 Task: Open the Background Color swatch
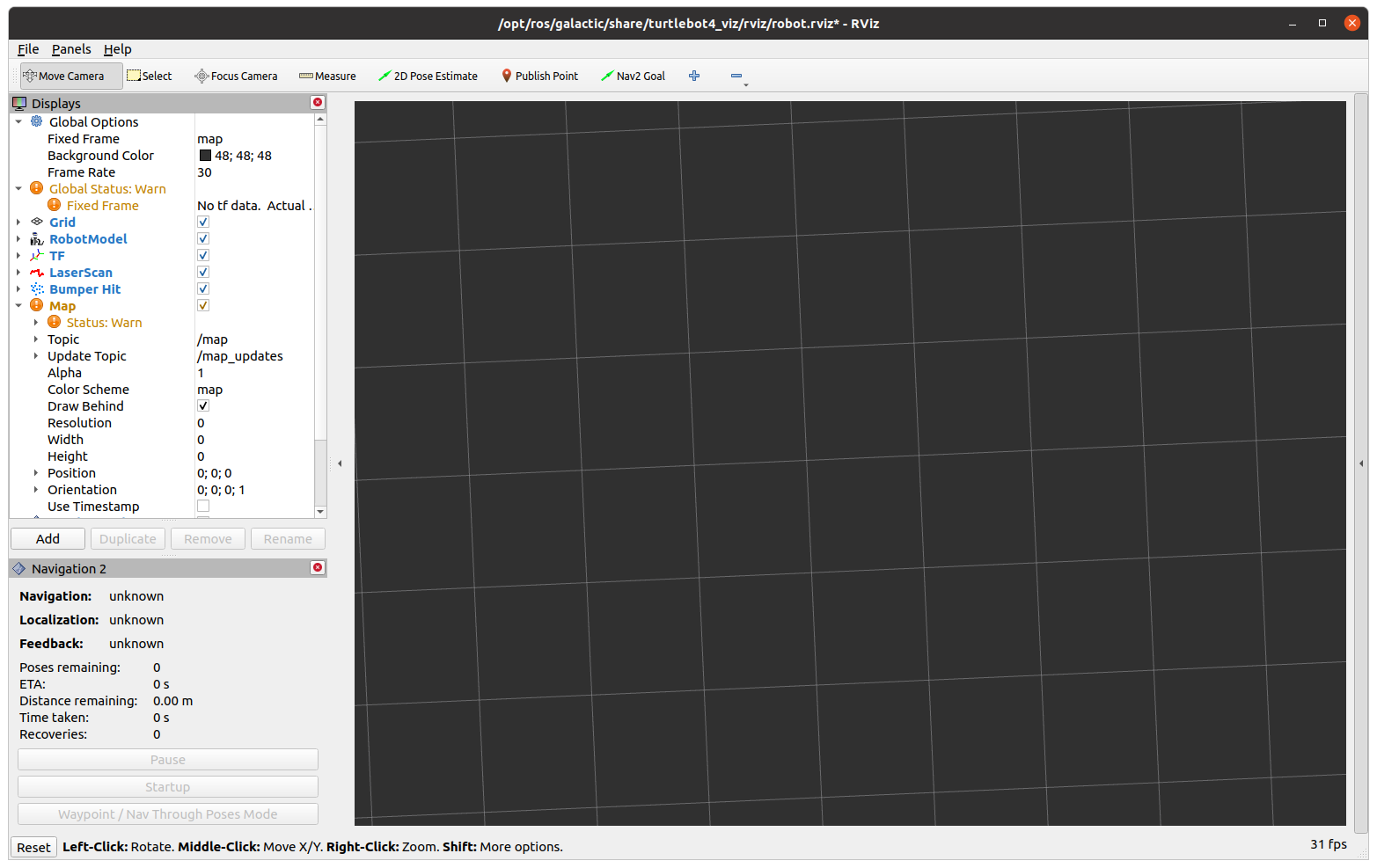pyautogui.click(x=205, y=155)
